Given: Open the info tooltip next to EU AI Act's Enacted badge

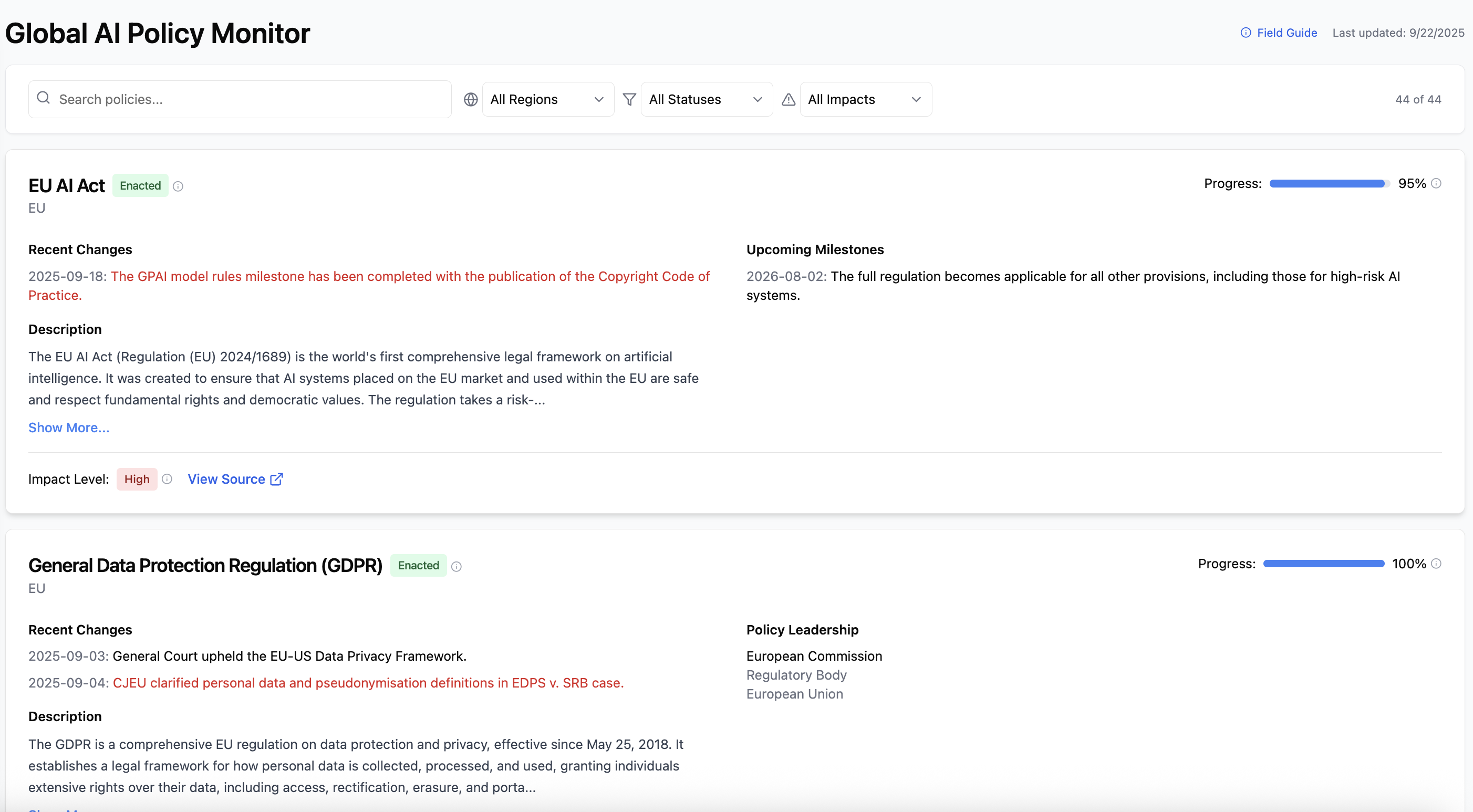Looking at the screenshot, I should [178, 186].
